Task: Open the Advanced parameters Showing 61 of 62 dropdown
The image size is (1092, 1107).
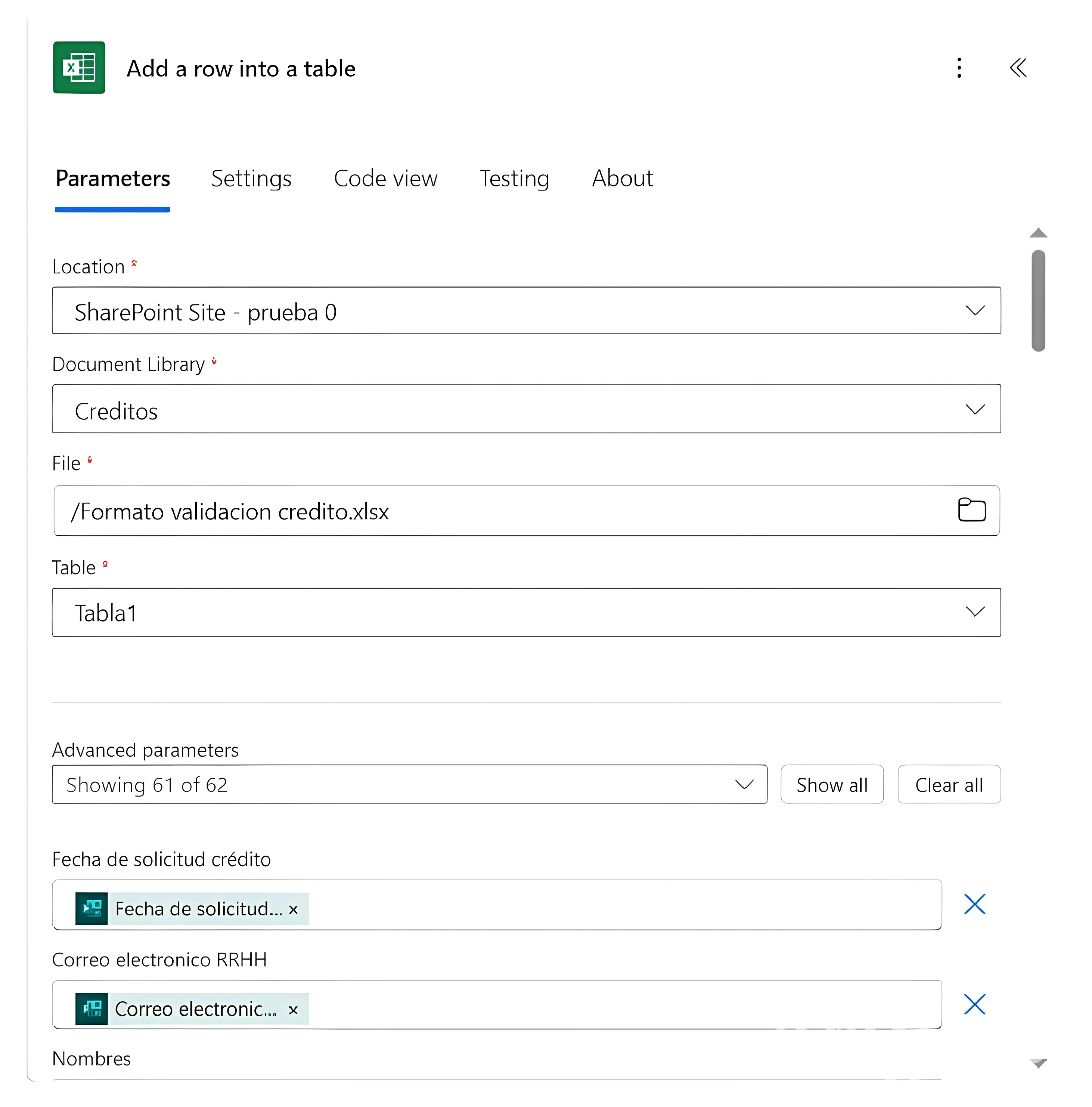Action: click(x=409, y=784)
